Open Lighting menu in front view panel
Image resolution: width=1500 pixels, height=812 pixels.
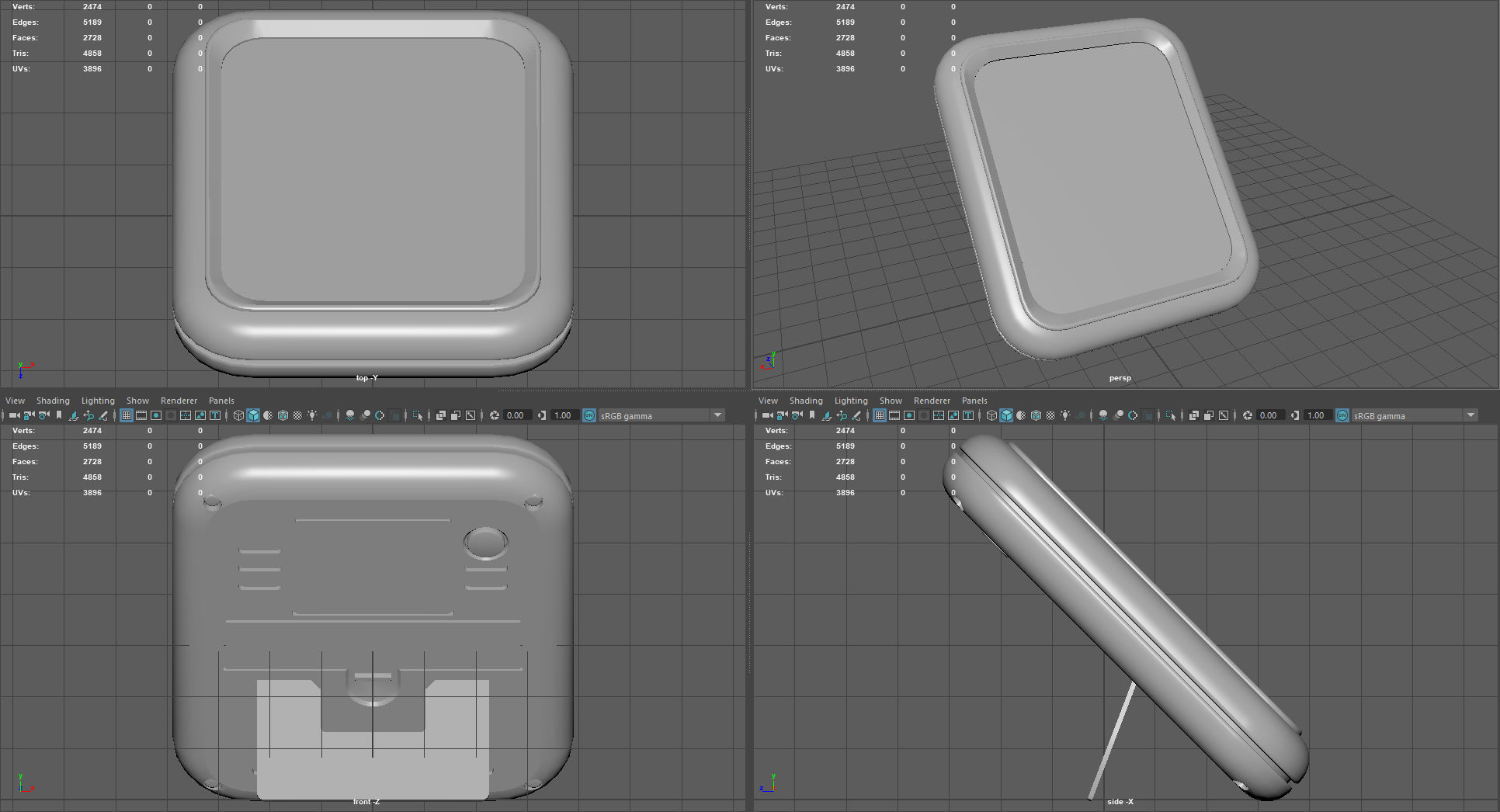click(x=98, y=401)
